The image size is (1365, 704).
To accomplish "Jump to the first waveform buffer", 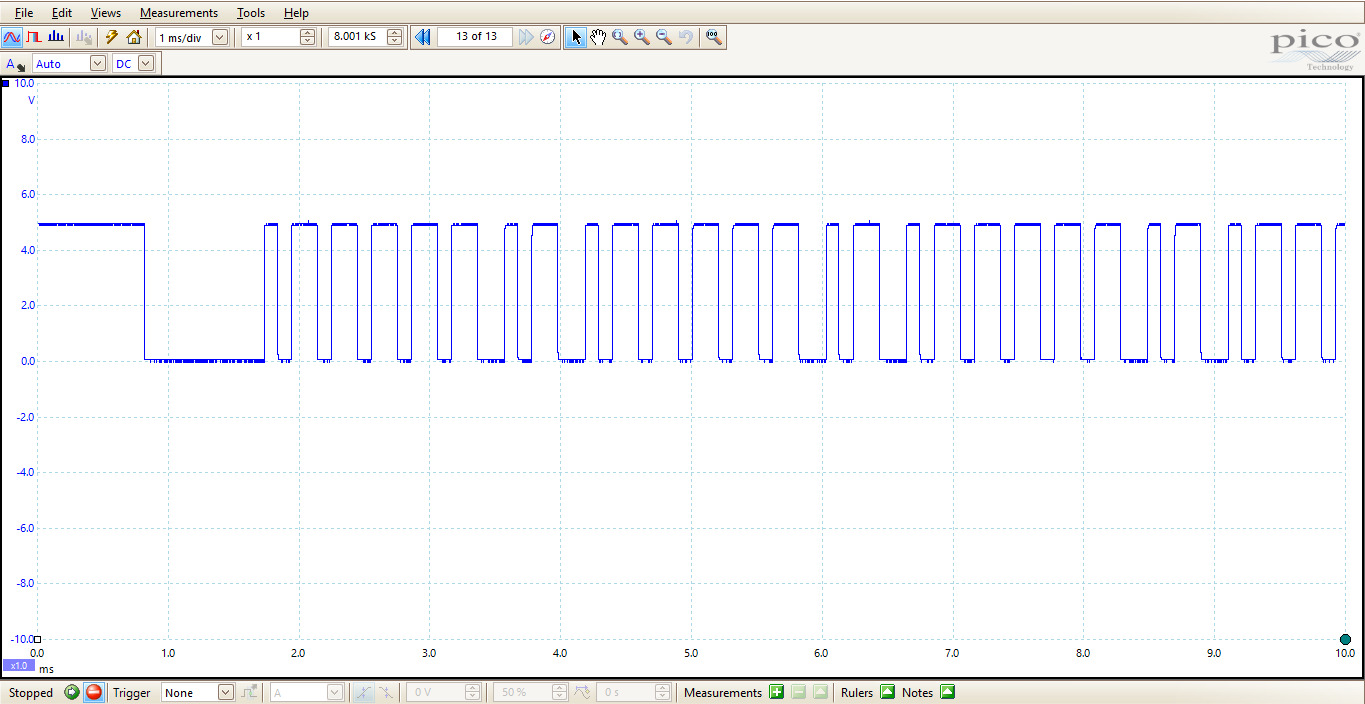I will coord(422,37).
